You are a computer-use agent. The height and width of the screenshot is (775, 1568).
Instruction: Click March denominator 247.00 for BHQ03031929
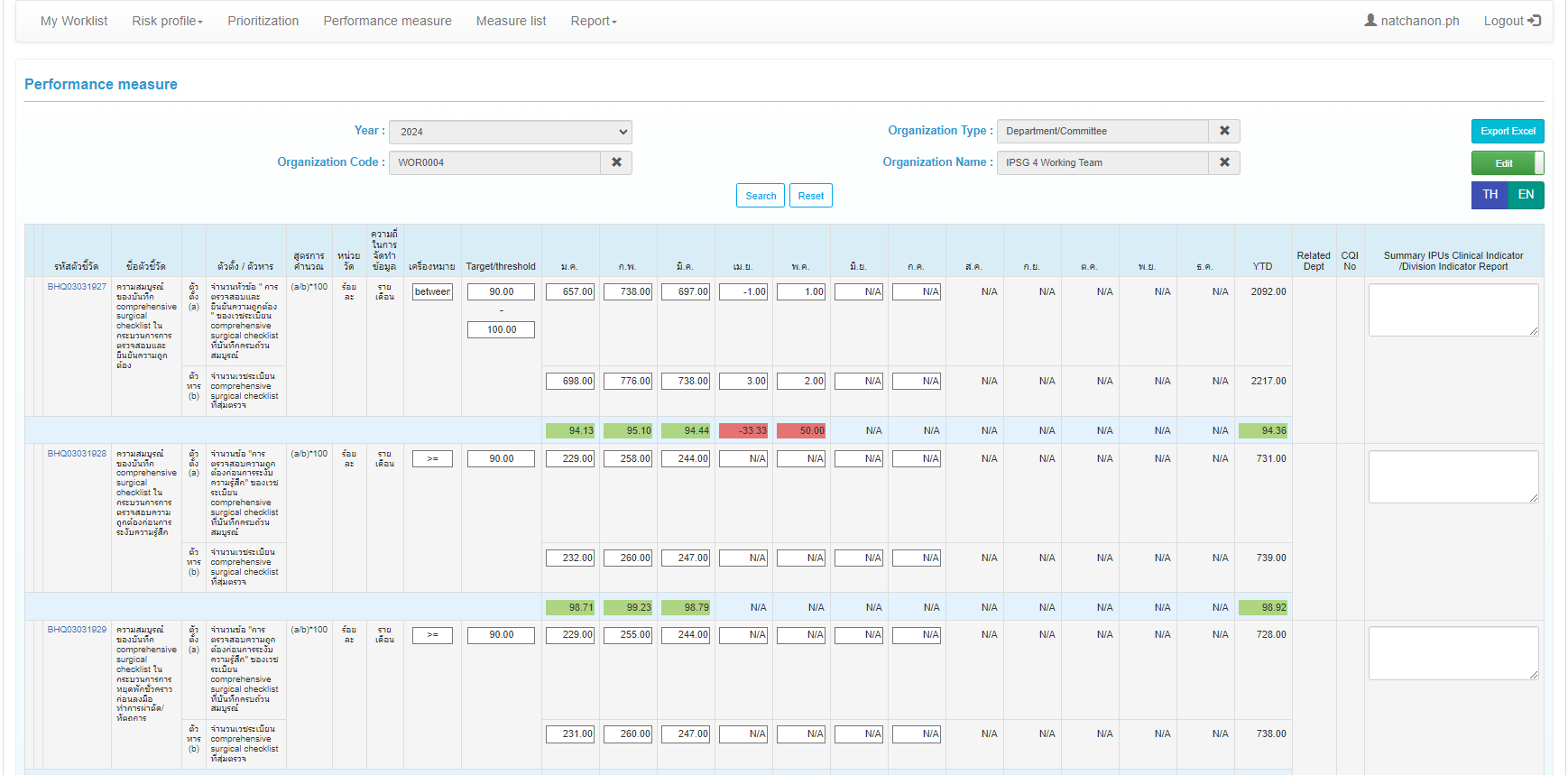686,734
